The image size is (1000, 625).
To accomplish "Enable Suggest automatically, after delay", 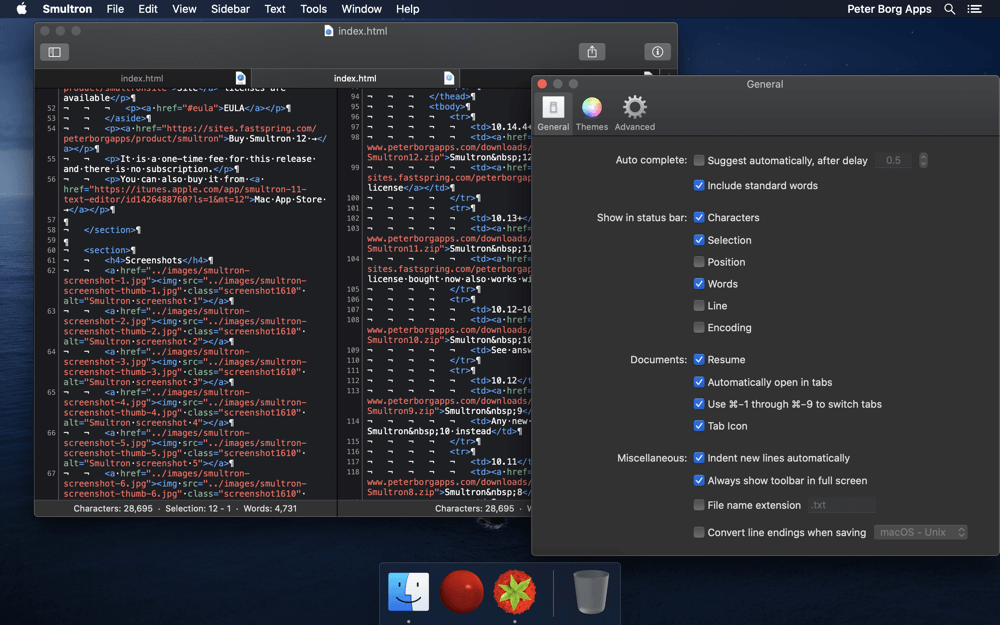I will (699, 160).
